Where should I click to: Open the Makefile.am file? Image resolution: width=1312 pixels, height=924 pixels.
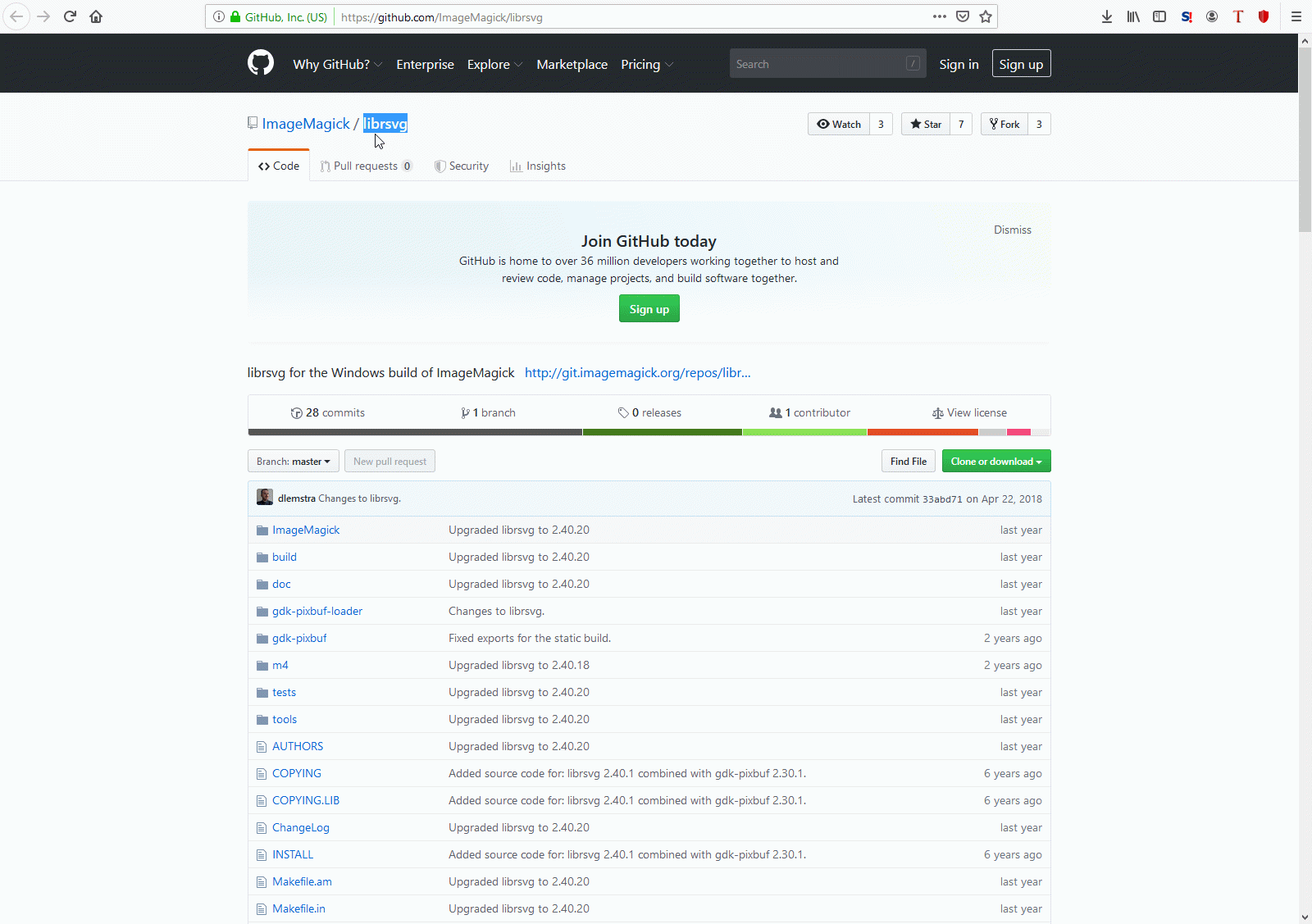coord(302,881)
